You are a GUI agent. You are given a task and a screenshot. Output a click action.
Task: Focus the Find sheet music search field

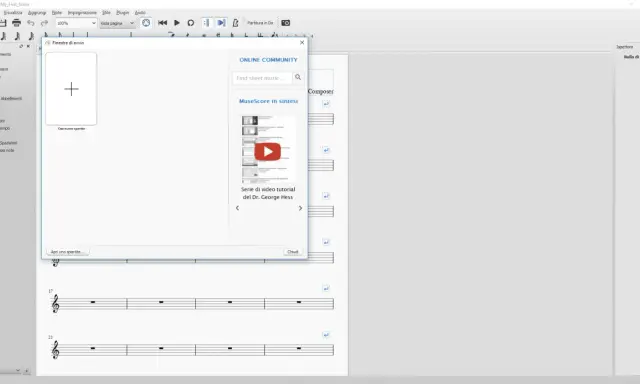pyautogui.click(x=262, y=78)
